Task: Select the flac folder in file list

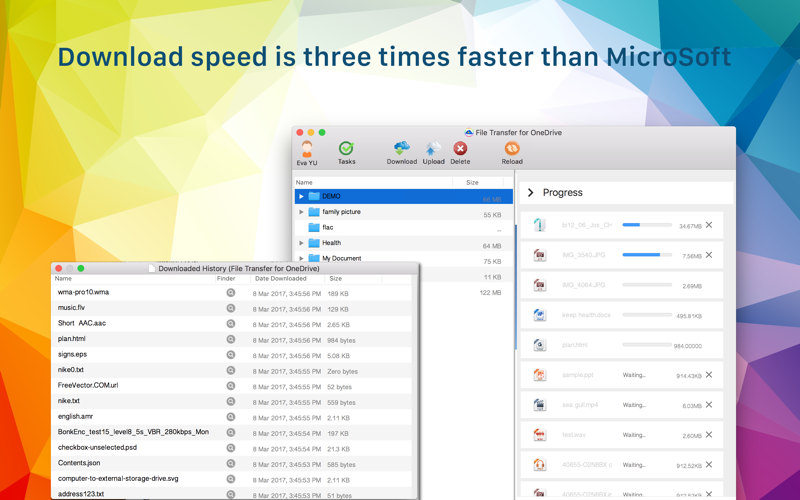Action: pyautogui.click(x=404, y=228)
